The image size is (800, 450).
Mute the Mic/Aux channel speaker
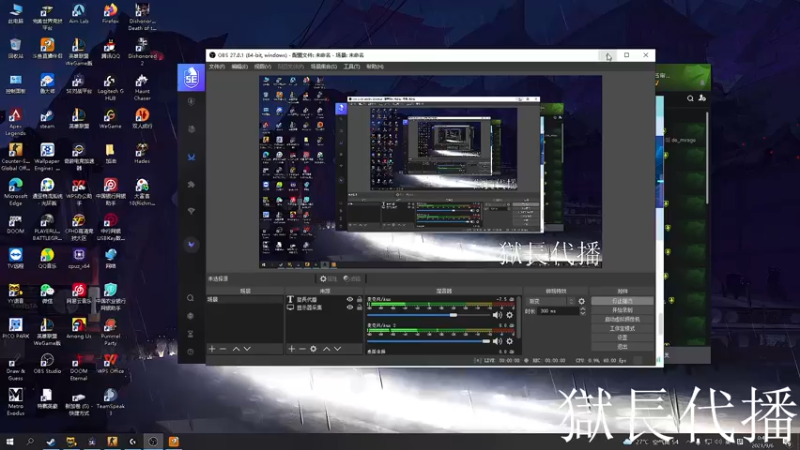point(497,315)
